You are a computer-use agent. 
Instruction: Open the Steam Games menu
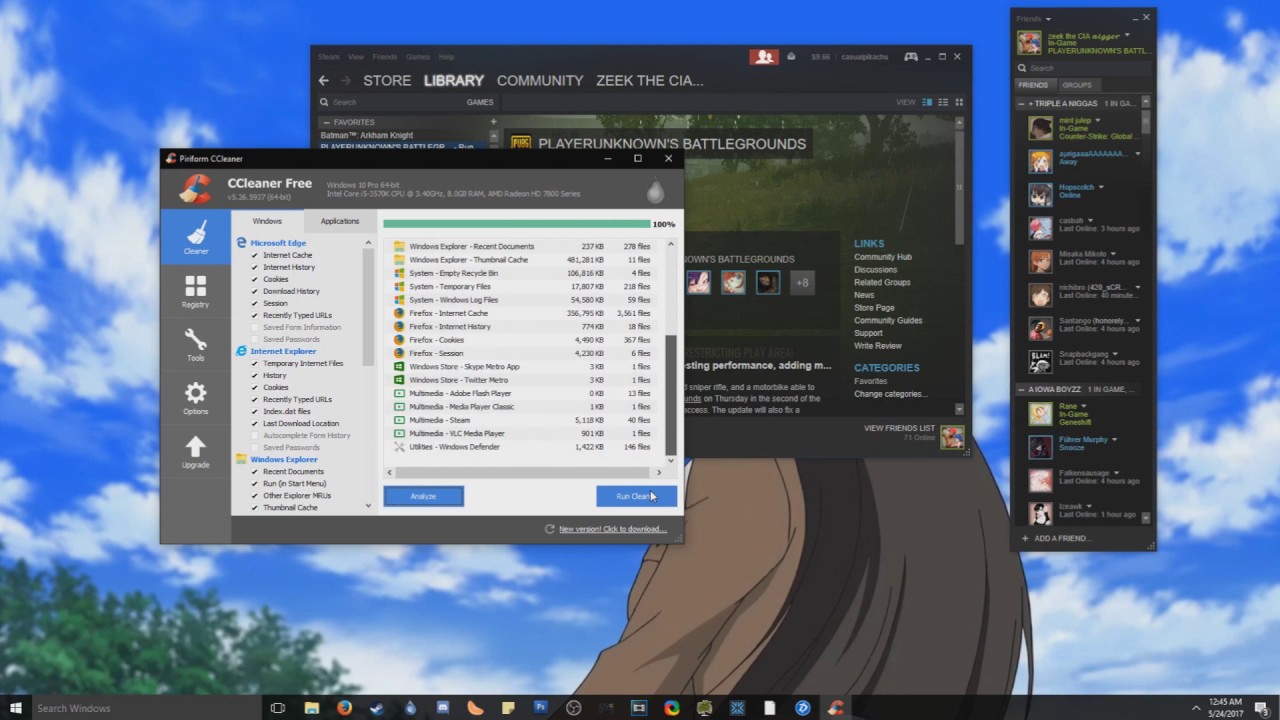coord(418,57)
